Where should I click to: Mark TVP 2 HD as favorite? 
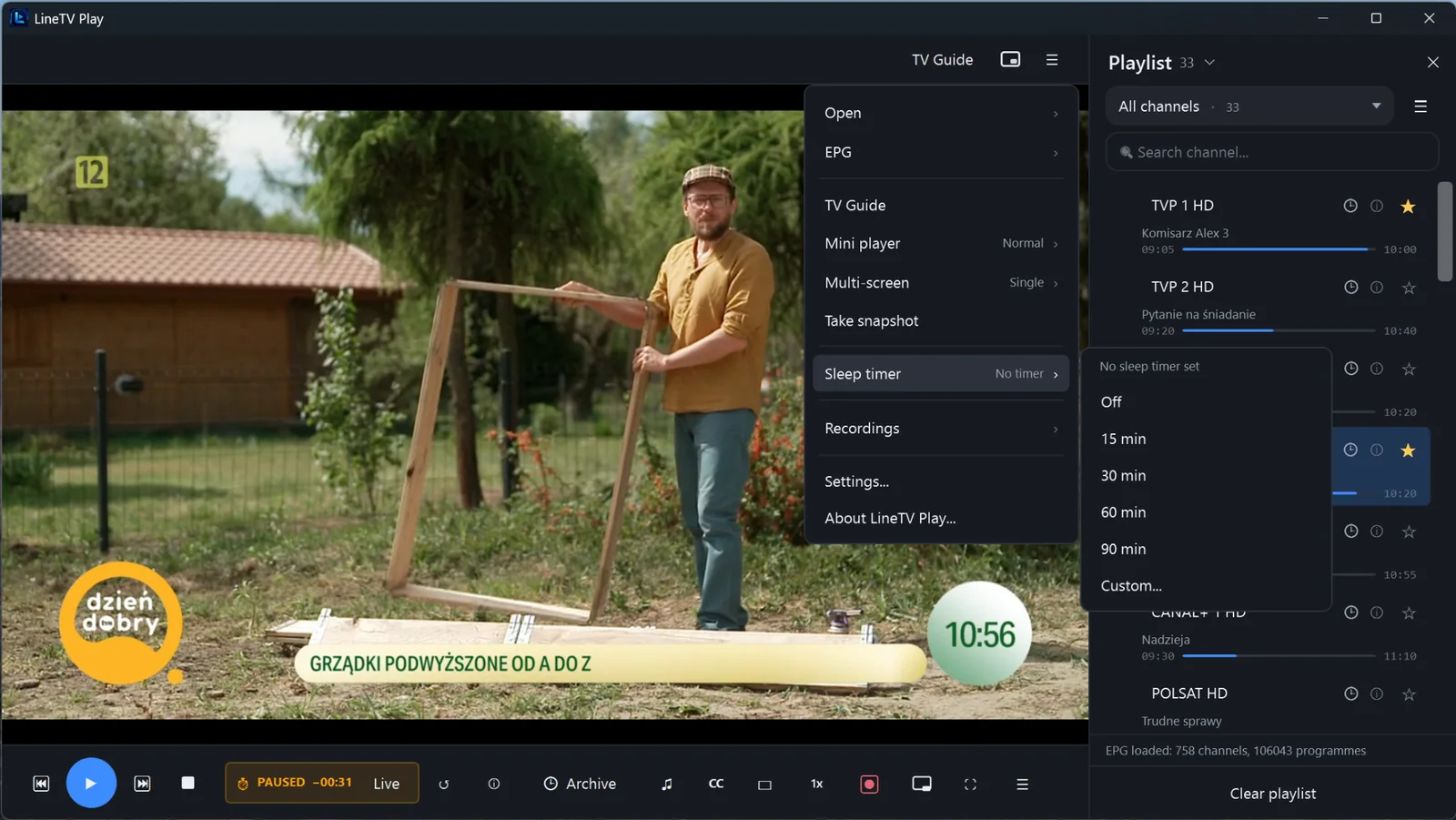[1409, 288]
